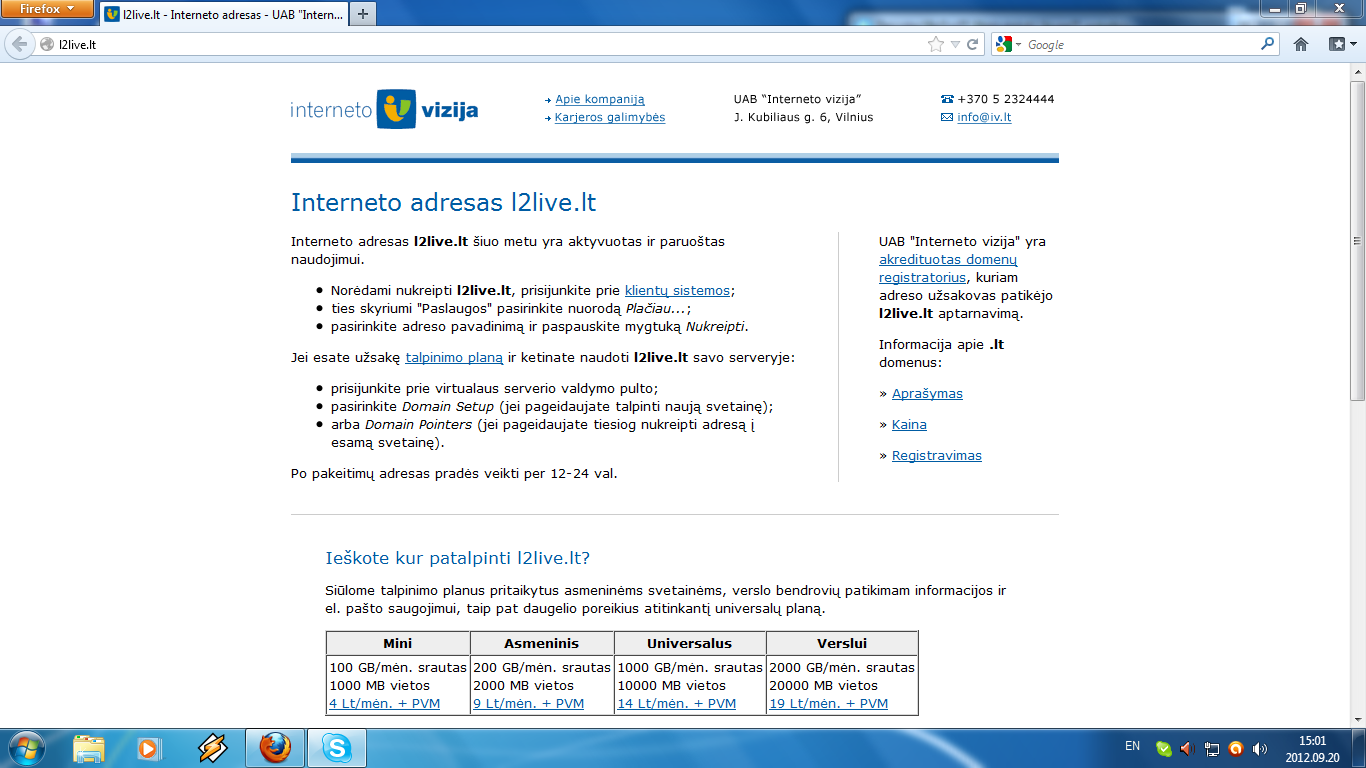
Task: Open Winamp from the taskbar
Action: click(212, 748)
